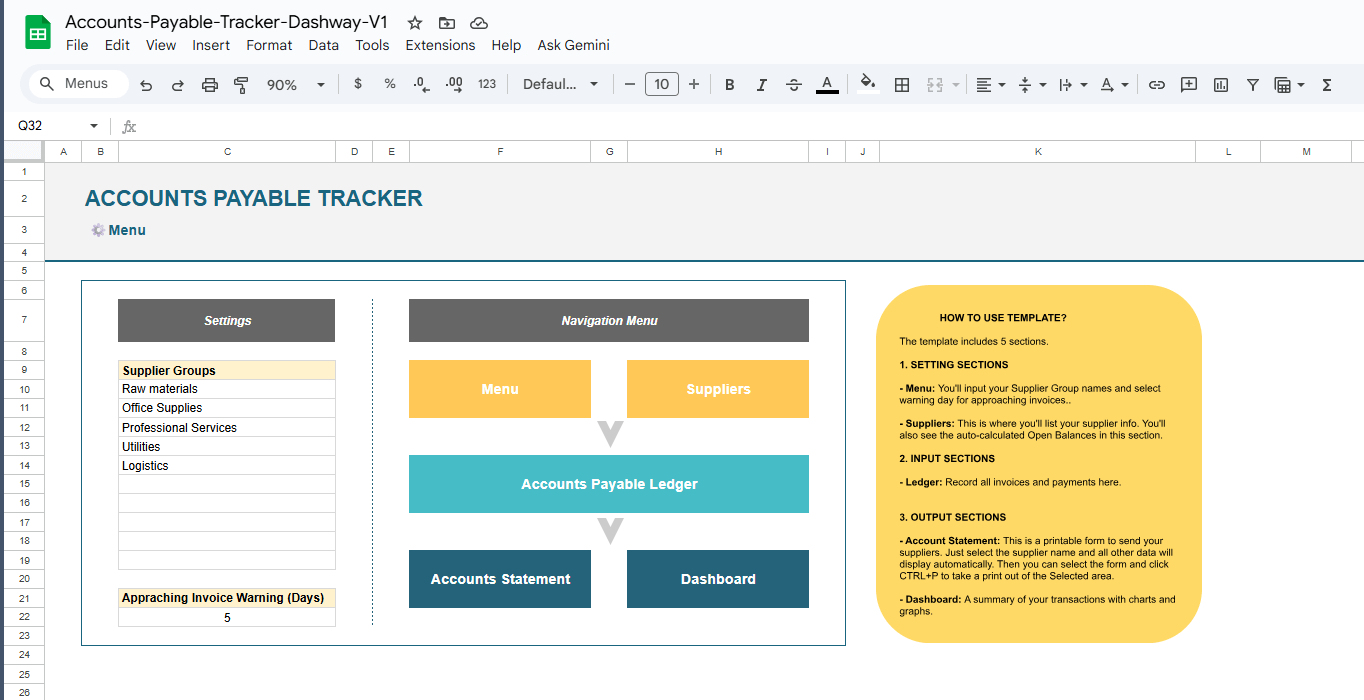Select the Paint format roller icon

pyautogui.click(x=241, y=85)
